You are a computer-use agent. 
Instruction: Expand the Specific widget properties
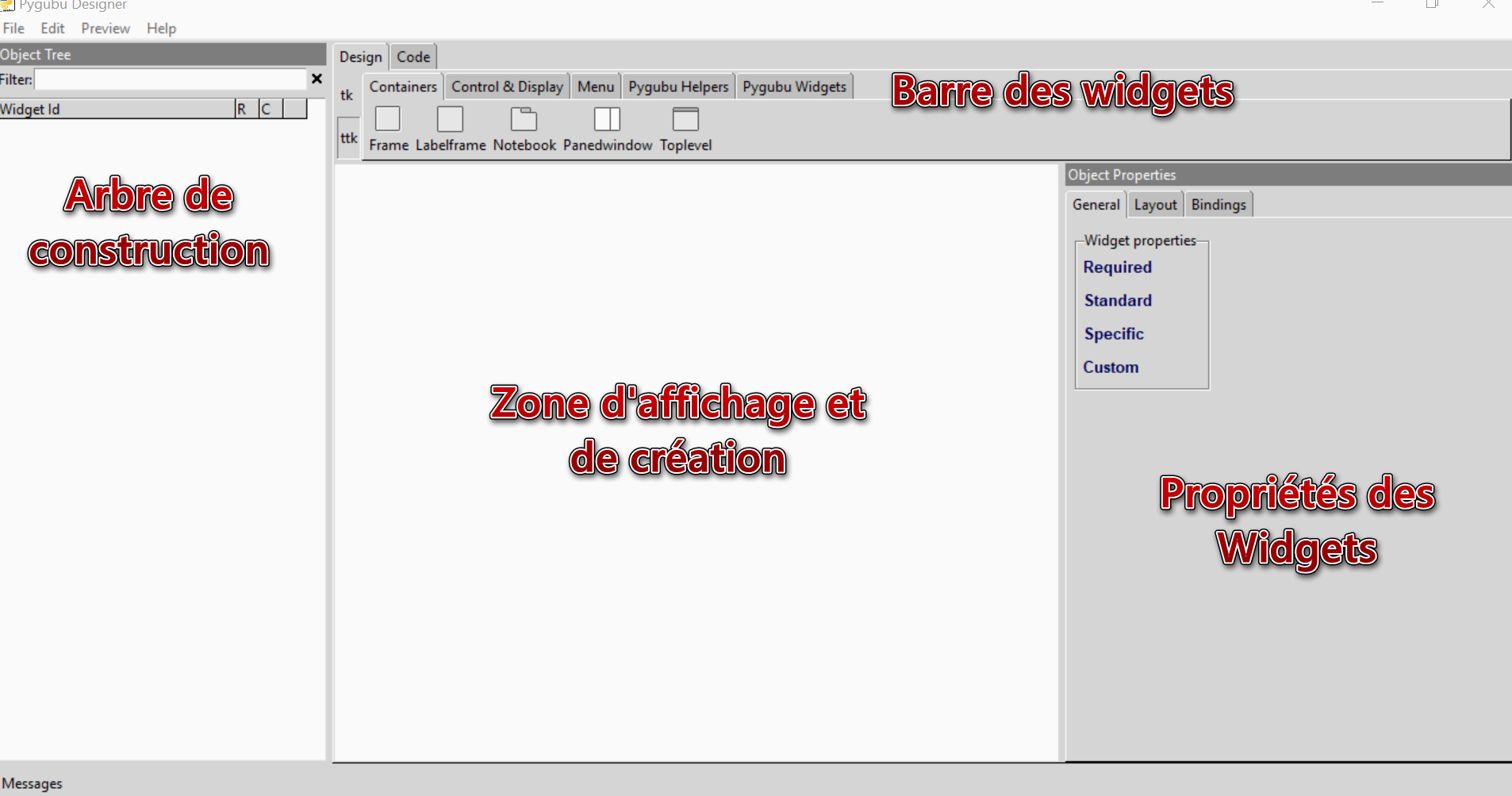(1114, 333)
